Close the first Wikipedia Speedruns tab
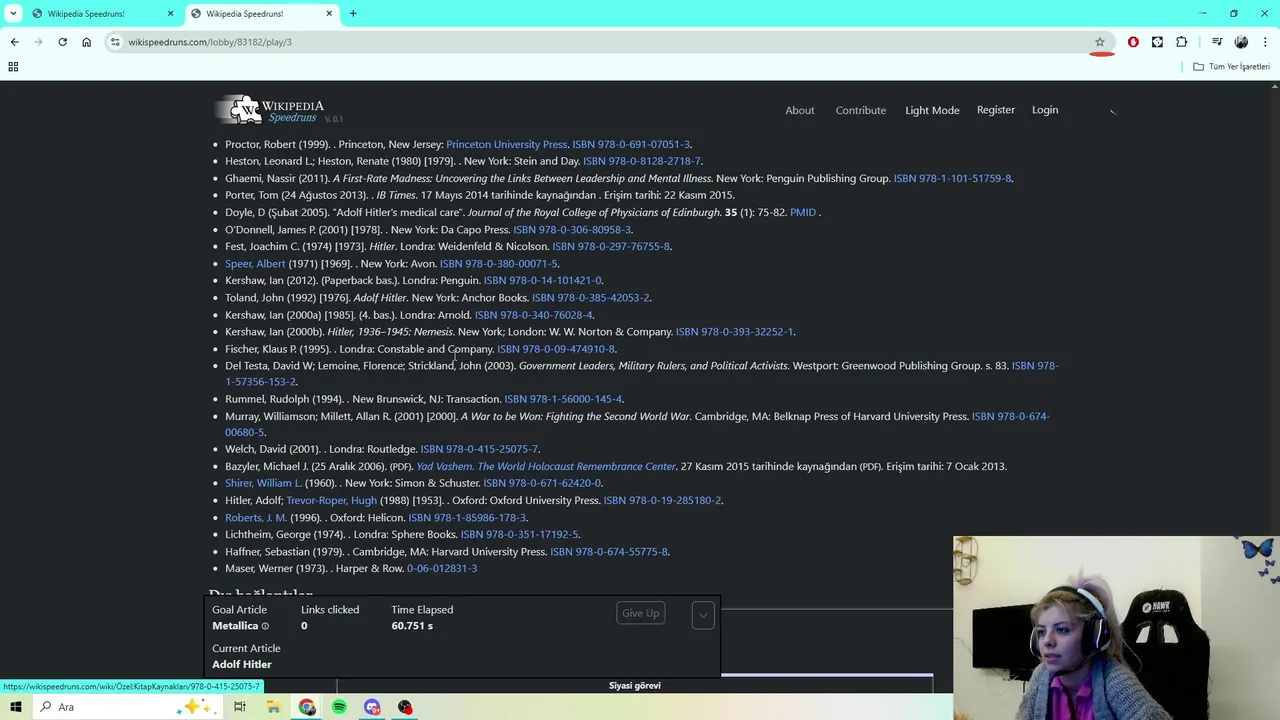The height and width of the screenshot is (720, 1280). point(170,13)
